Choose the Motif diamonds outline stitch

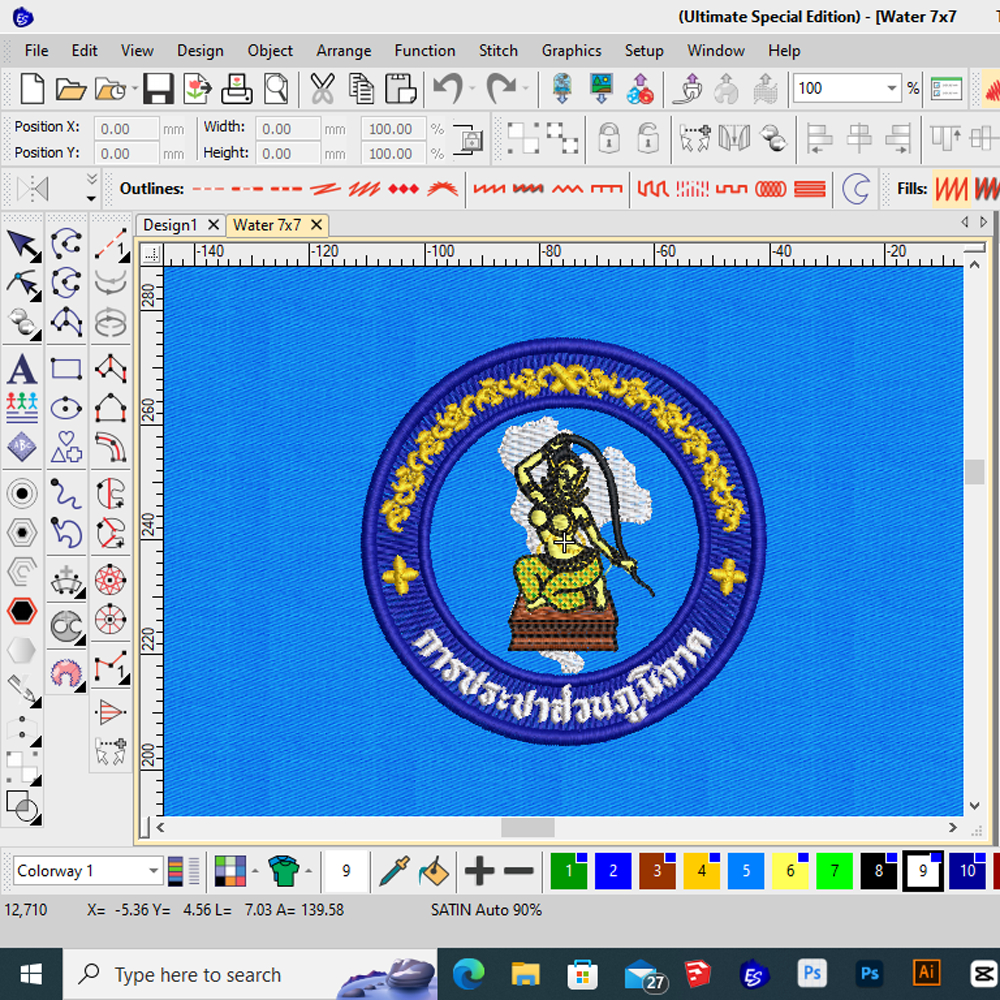pyautogui.click(x=404, y=189)
